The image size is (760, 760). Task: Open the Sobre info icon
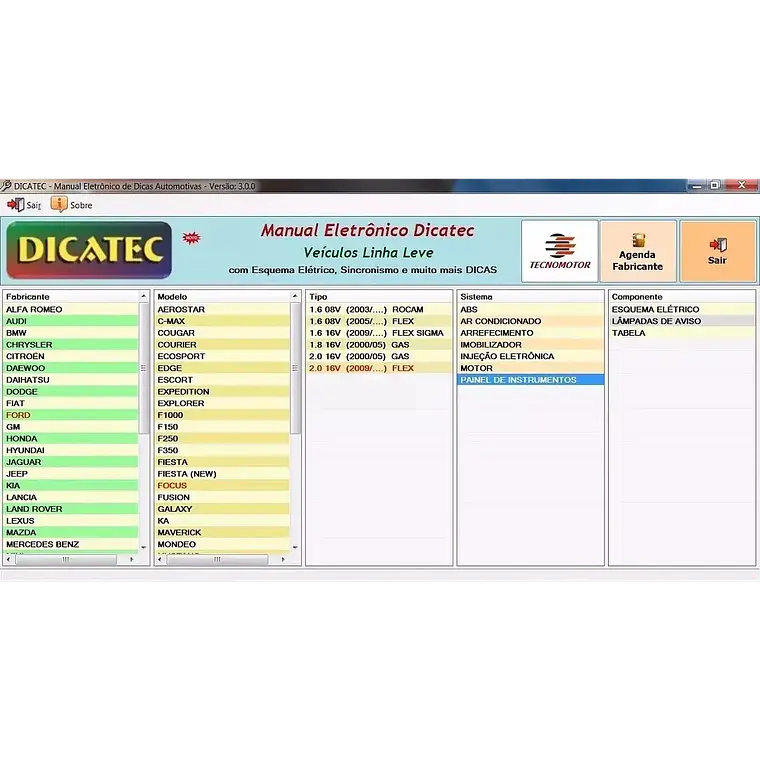tap(59, 205)
